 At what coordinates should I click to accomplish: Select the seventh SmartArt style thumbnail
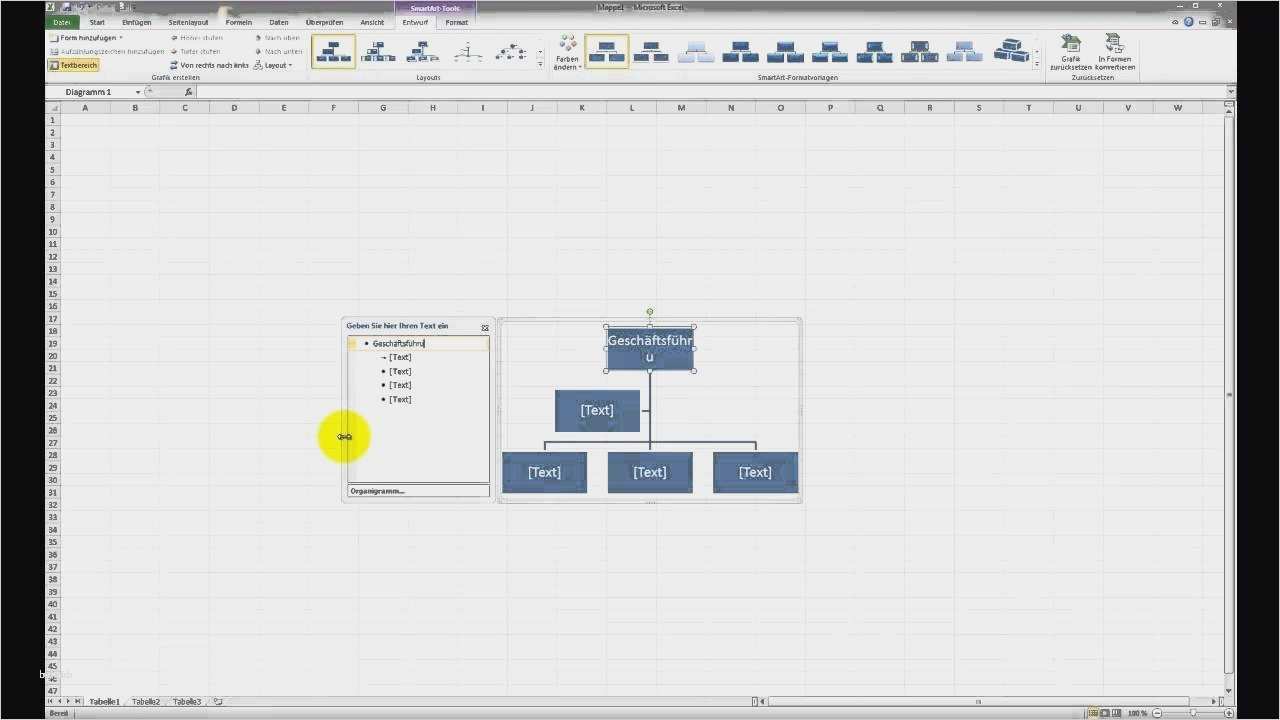pyautogui.click(x=874, y=52)
